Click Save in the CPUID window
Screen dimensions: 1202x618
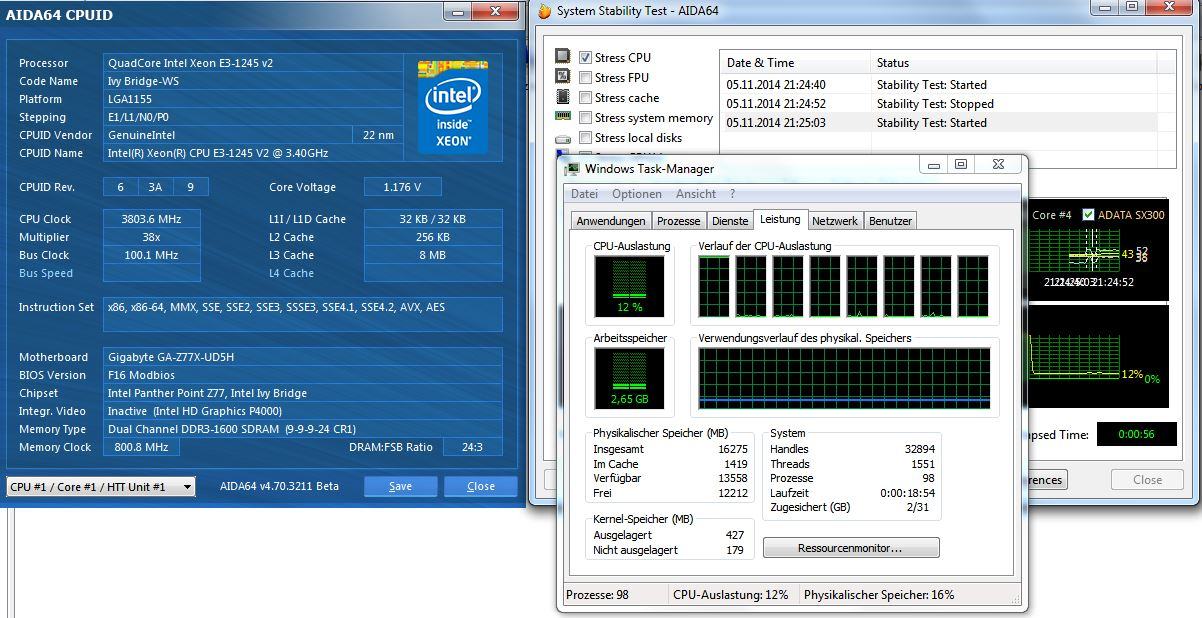[400, 486]
